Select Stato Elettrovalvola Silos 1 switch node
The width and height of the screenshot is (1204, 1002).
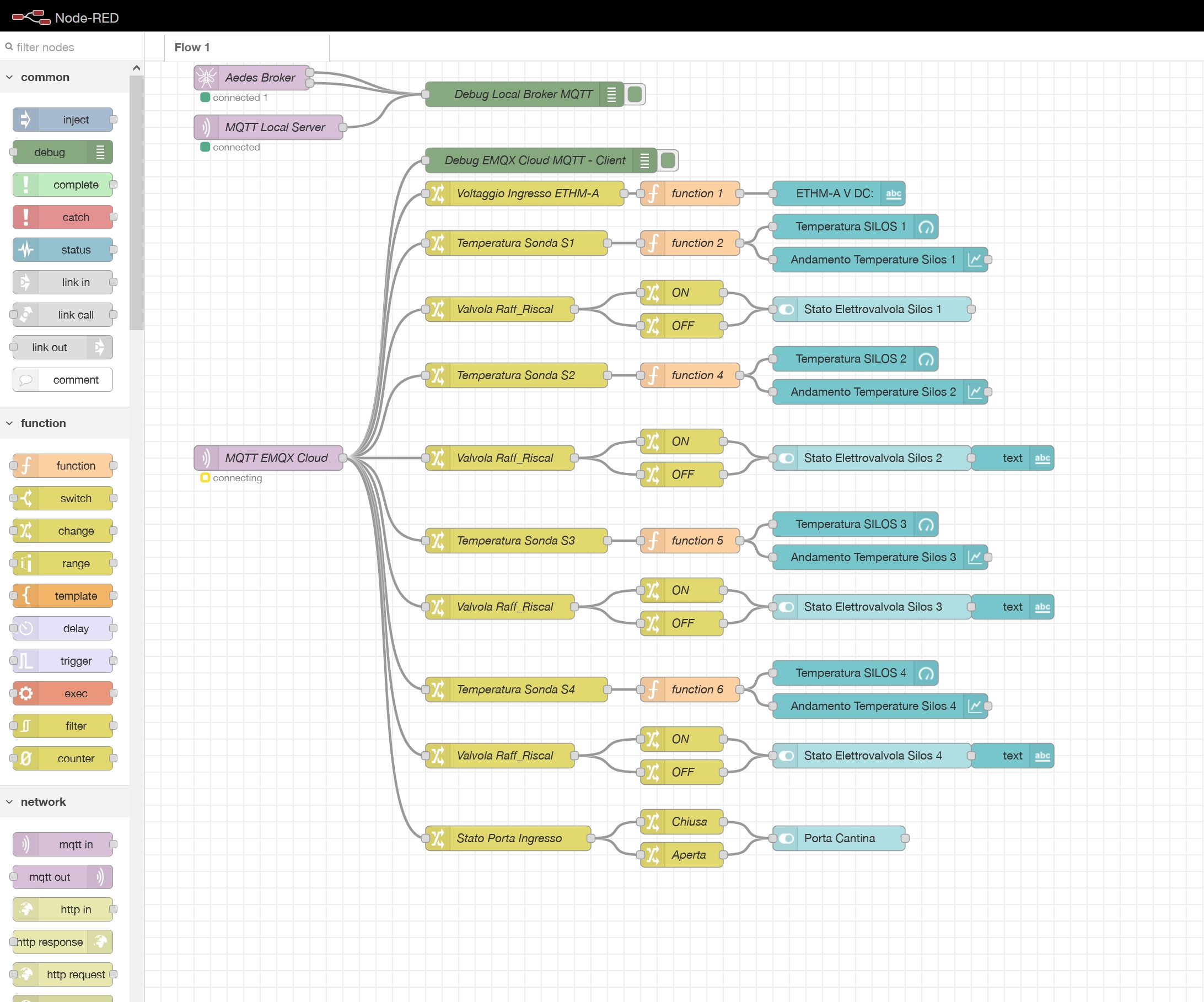coord(872,309)
